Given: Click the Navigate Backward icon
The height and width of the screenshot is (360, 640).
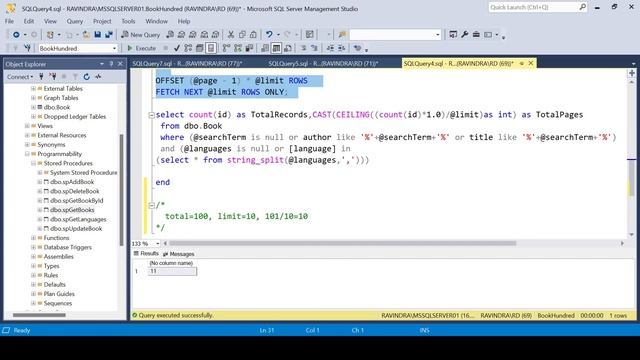Looking at the screenshot, I should click(x=16, y=35).
